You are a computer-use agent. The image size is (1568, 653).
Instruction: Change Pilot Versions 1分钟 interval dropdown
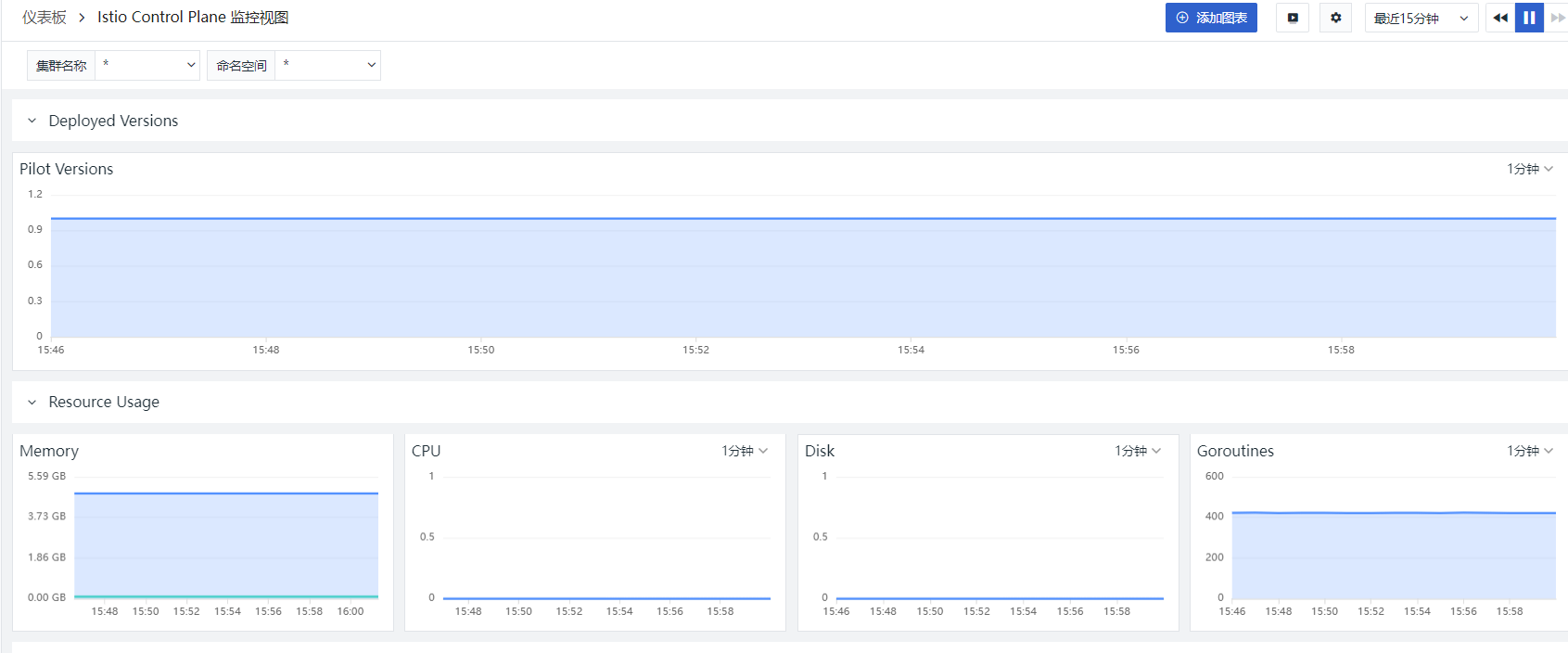[1529, 169]
